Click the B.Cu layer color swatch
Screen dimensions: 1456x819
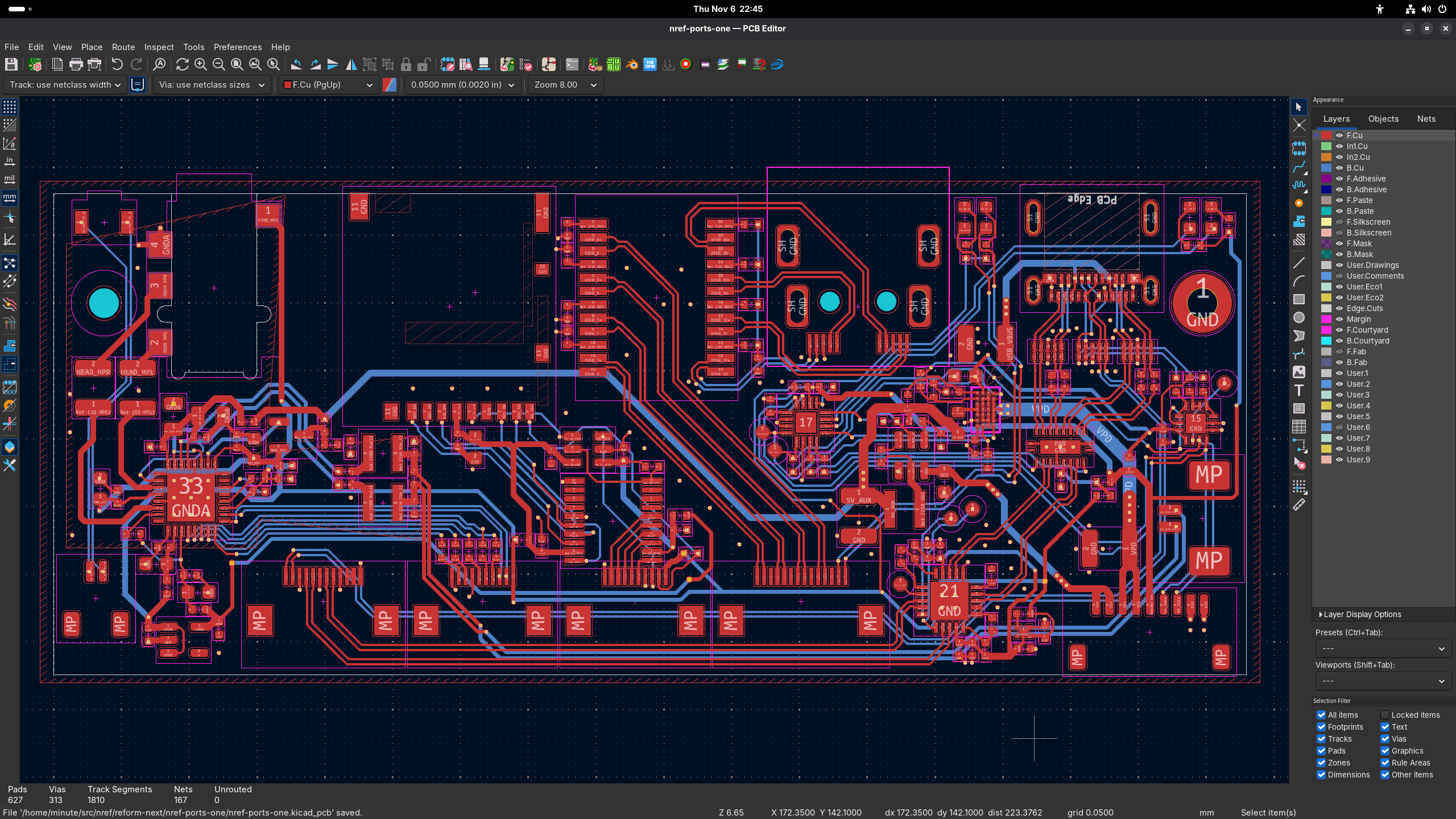tap(1326, 168)
